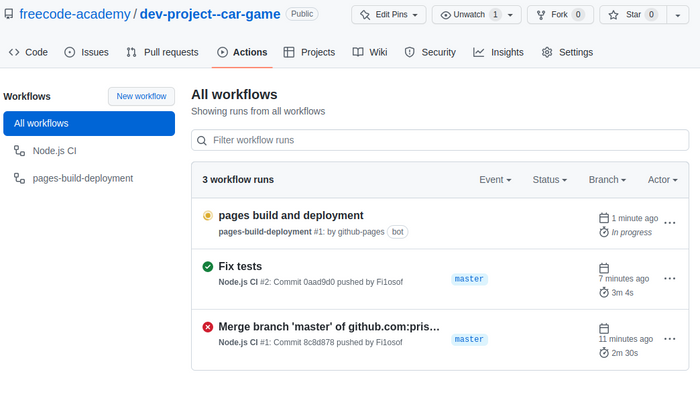
Task: Expand the Status filter dropdown
Action: tap(550, 179)
